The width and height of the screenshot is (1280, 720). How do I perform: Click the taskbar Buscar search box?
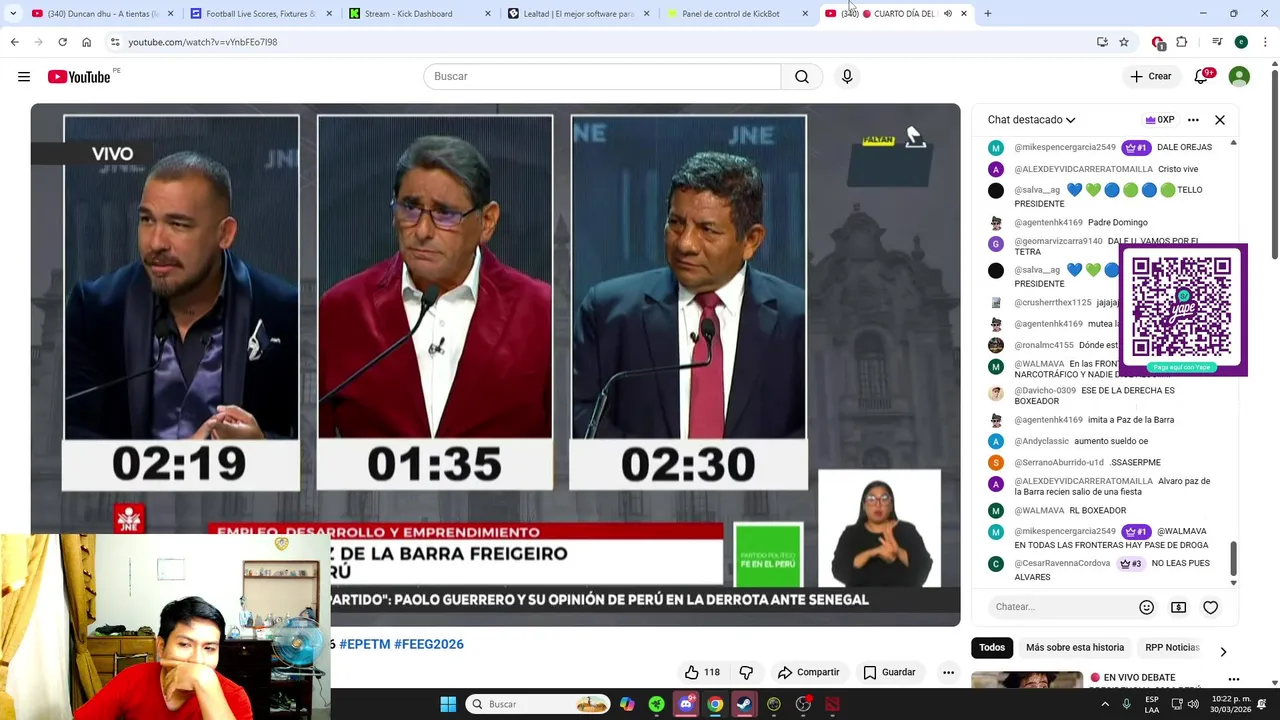click(x=538, y=704)
